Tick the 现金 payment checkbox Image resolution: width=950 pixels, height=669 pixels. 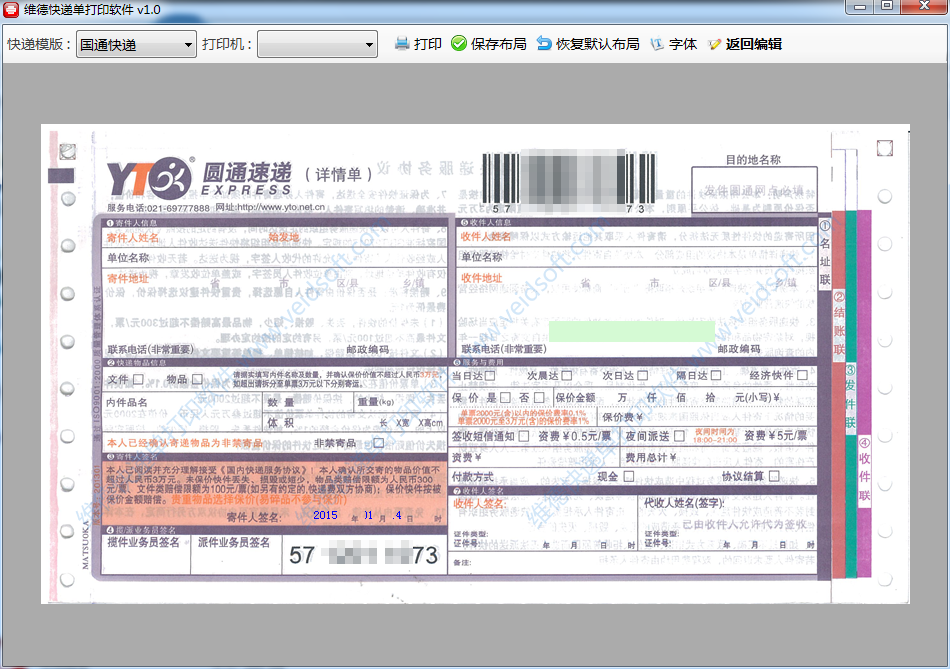(x=629, y=477)
